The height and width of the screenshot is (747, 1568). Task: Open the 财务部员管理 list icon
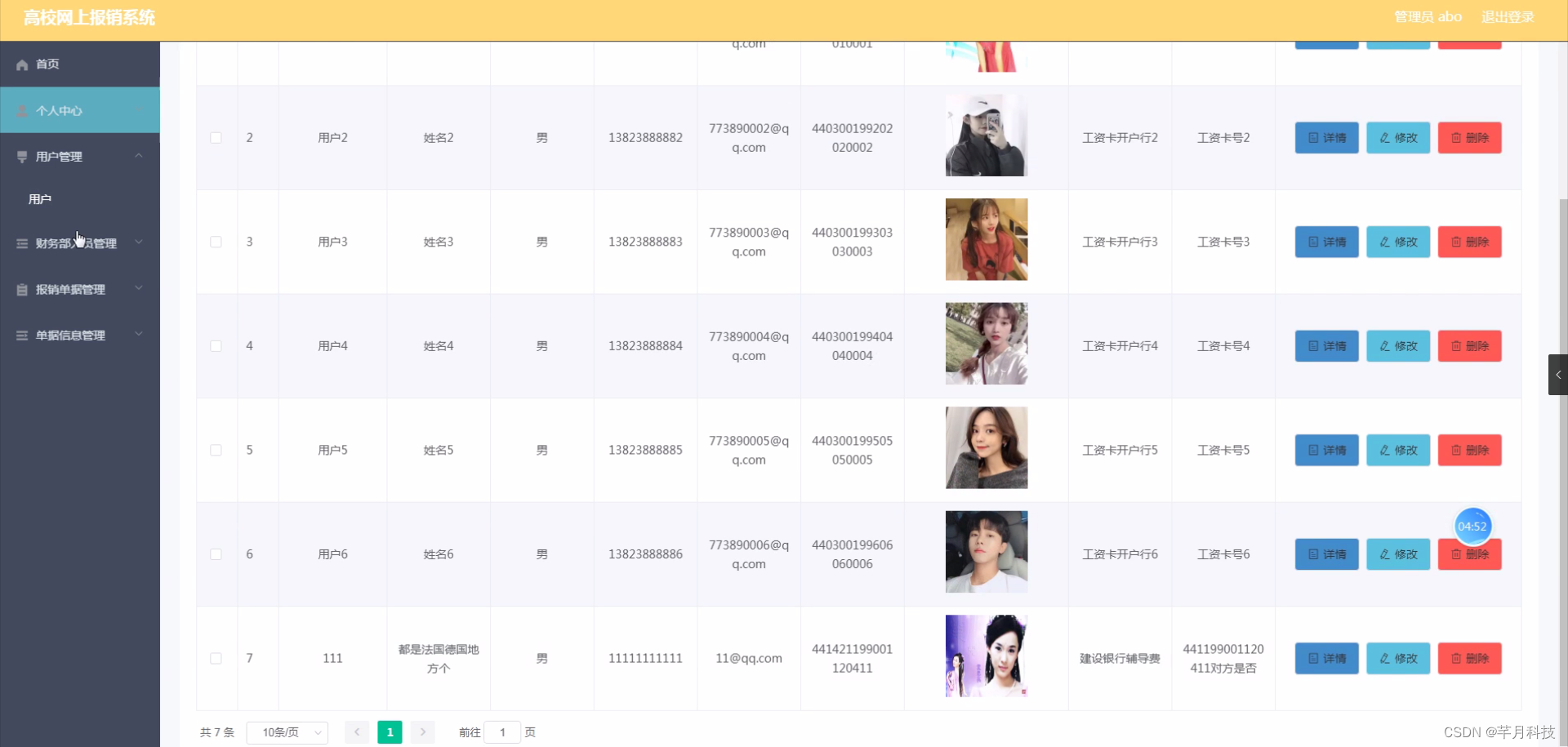point(20,242)
